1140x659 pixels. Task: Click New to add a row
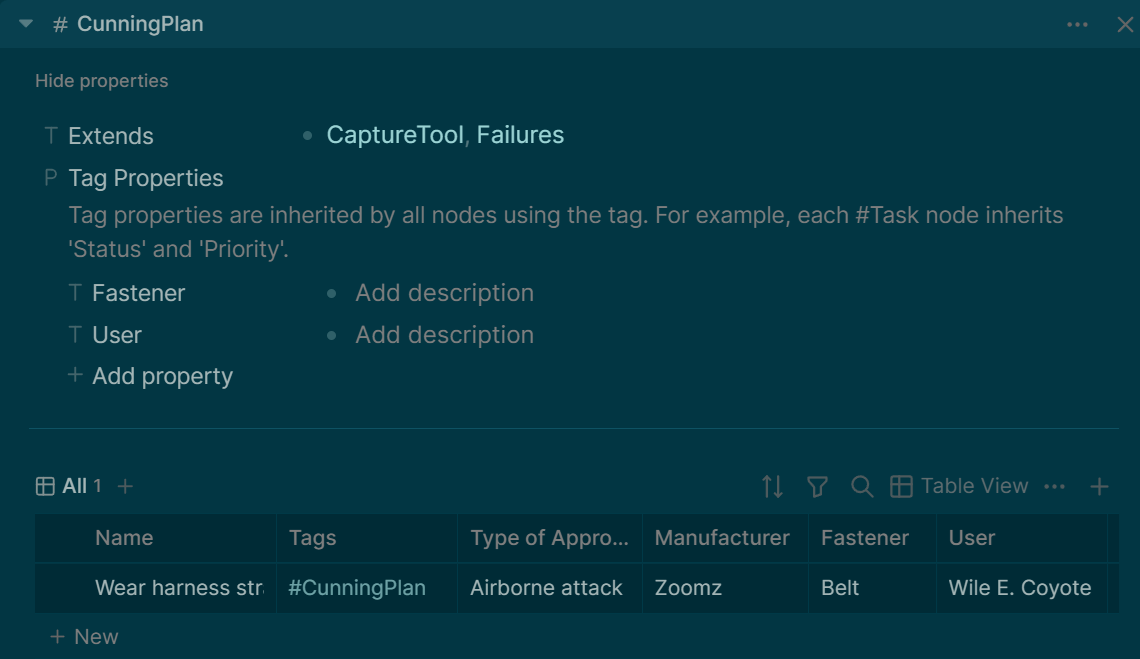pos(85,637)
